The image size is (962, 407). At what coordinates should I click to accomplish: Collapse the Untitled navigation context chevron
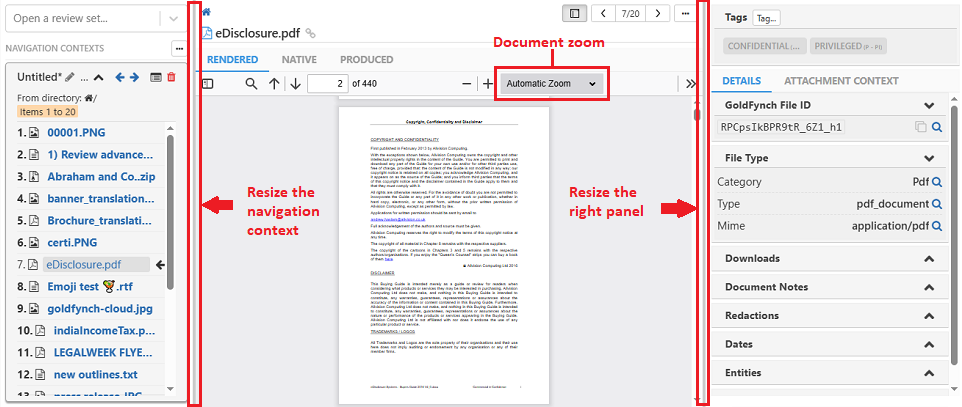click(x=99, y=77)
